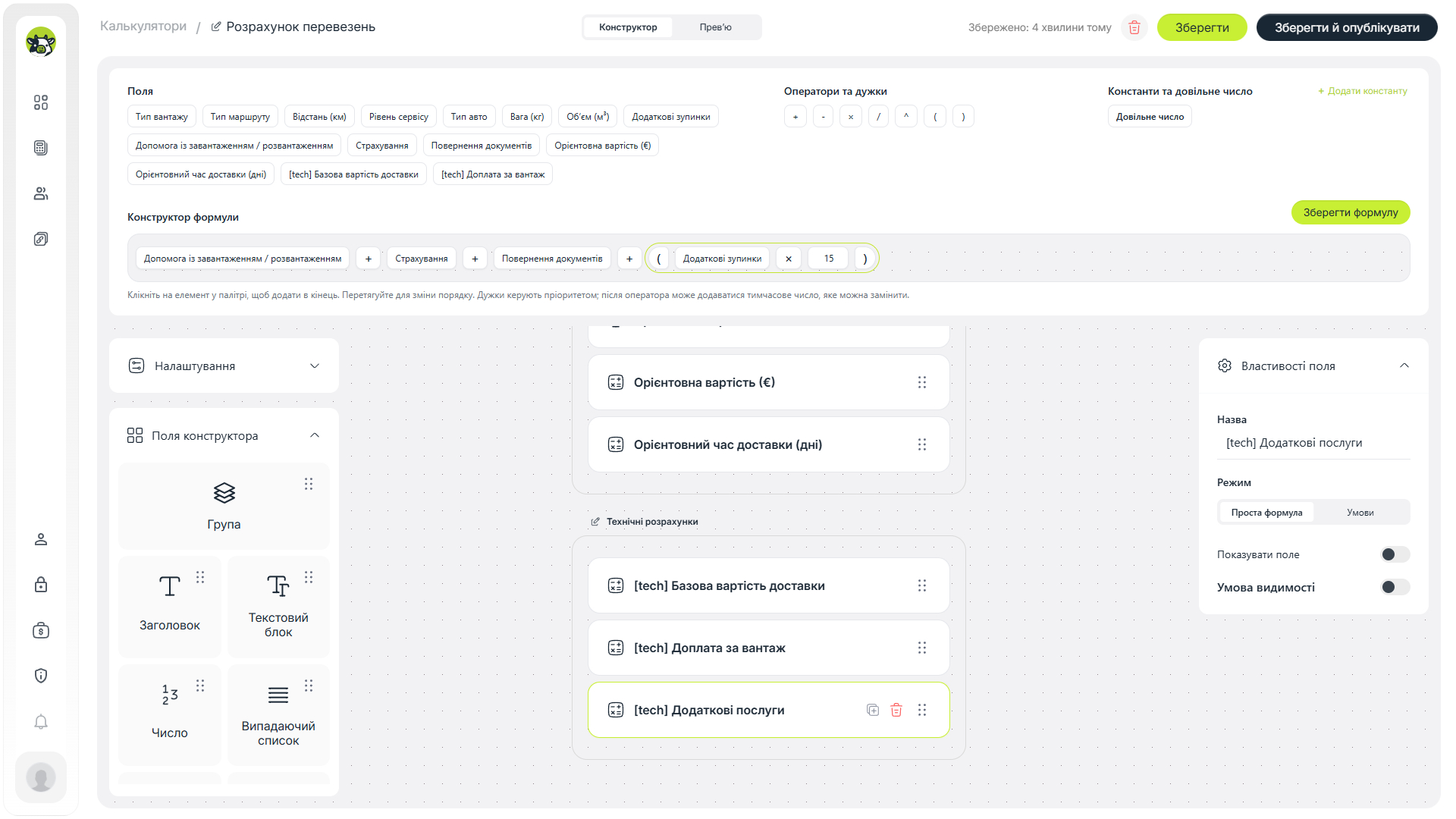This screenshot has height=819, width=1456.
Task: Collapse the Властивості поля panel
Action: coord(1404,366)
